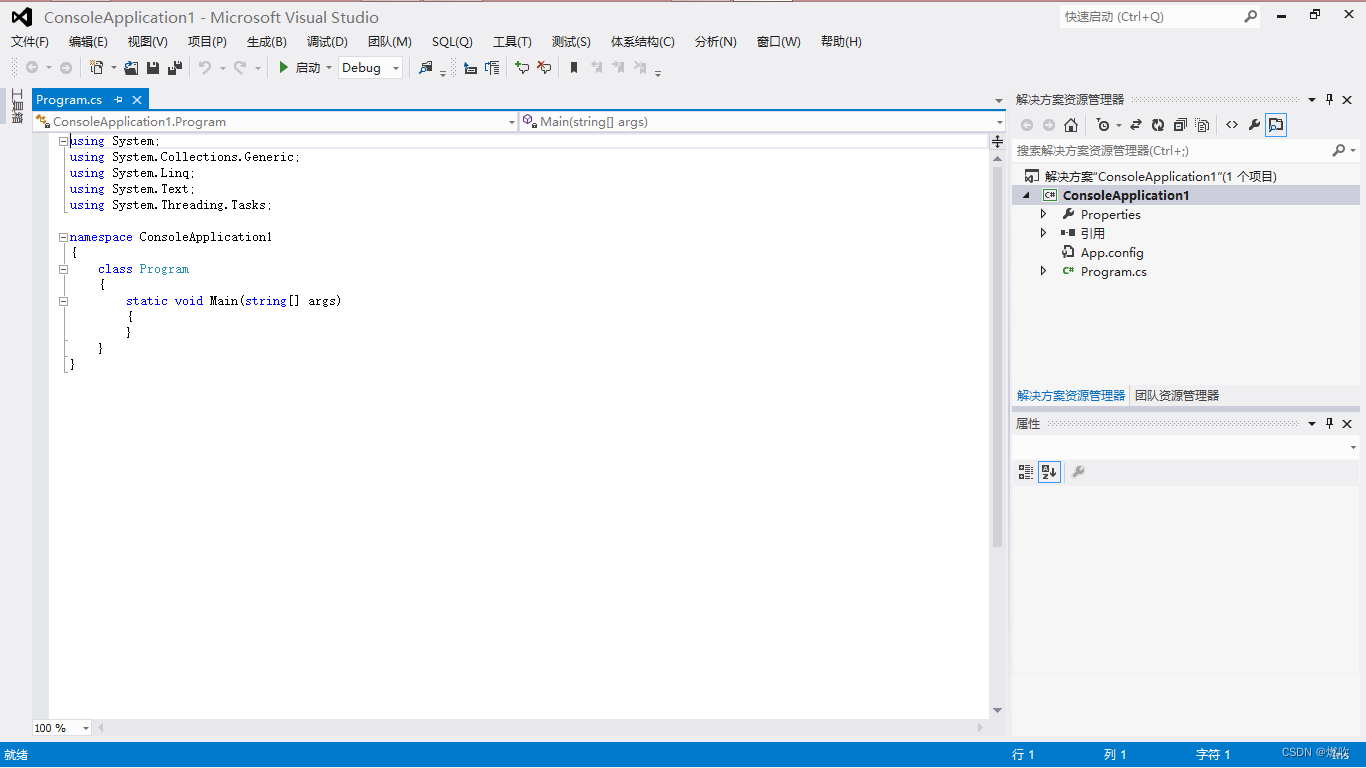Screen dimensions: 1366x768
Task: Click the View Code icon in Solution Explorer
Action: coord(1232,125)
